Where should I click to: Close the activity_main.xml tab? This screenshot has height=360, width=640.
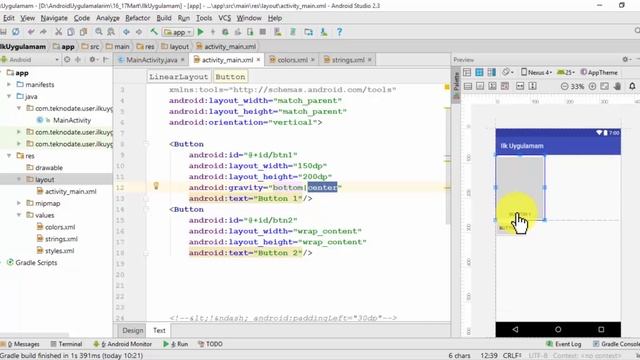coord(258,60)
